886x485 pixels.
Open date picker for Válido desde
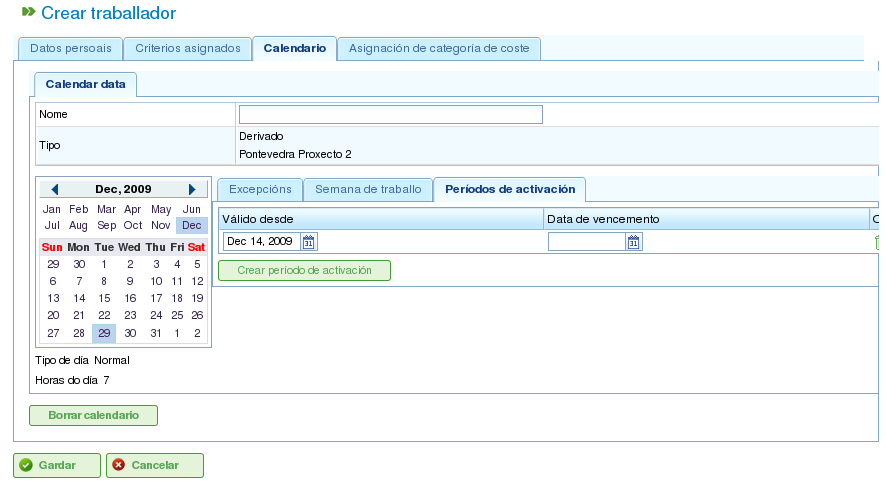309,242
